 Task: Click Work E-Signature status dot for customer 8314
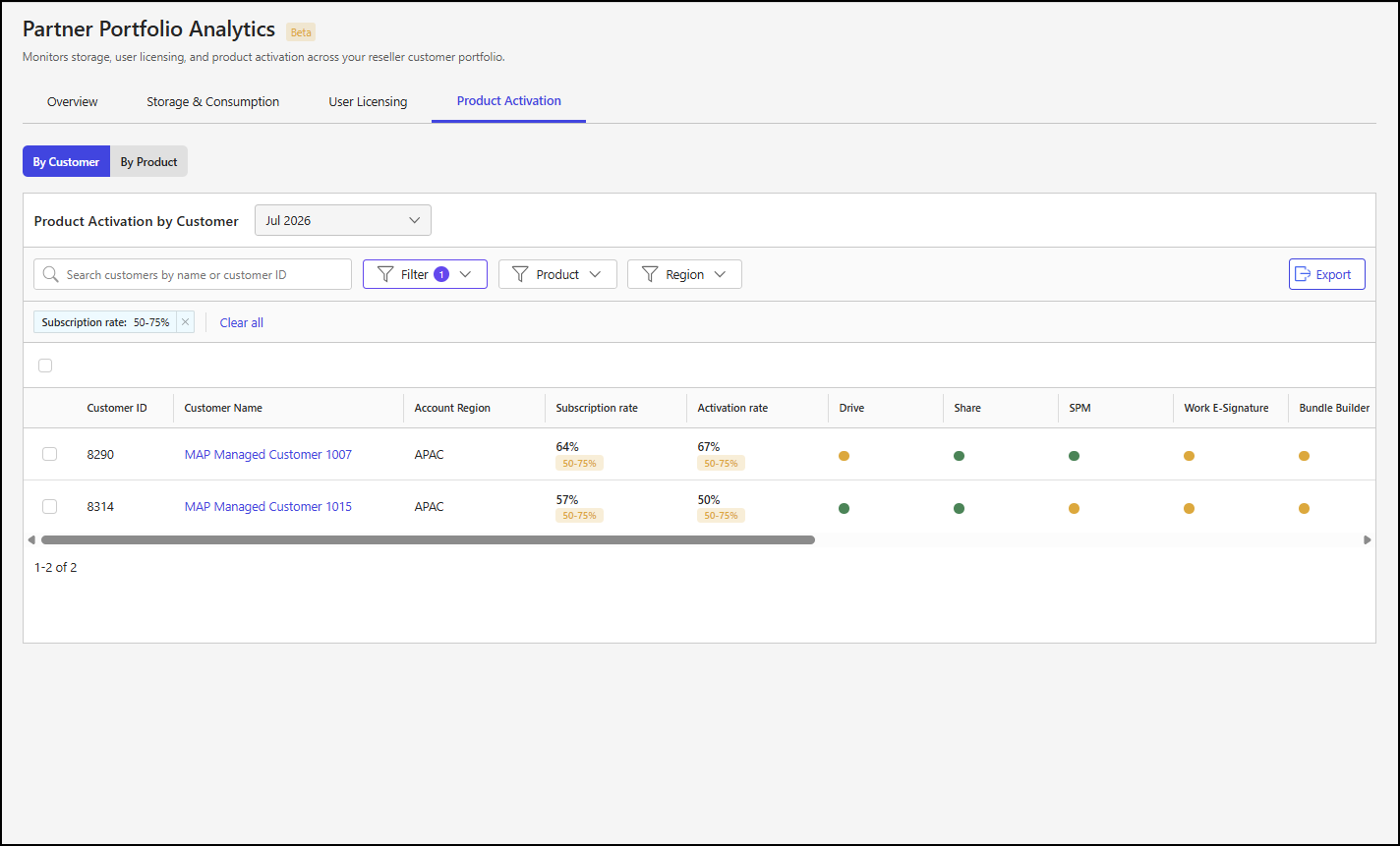pyautogui.click(x=1189, y=508)
